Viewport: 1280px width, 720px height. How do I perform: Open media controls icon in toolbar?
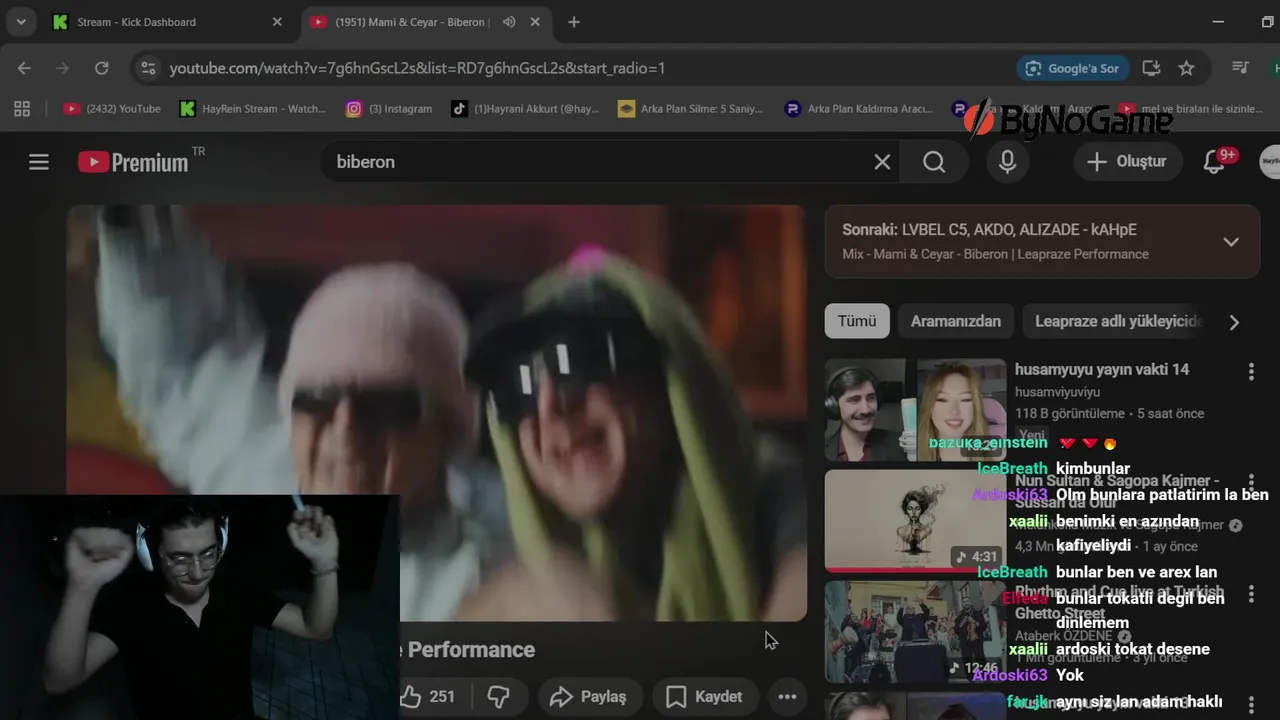(x=1240, y=68)
